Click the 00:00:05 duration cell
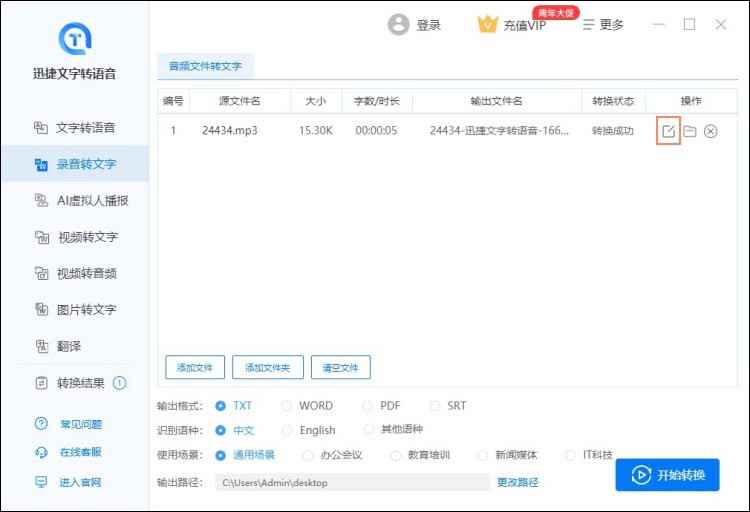Image resolution: width=750 pixels, height=512 pixels. 376,131
